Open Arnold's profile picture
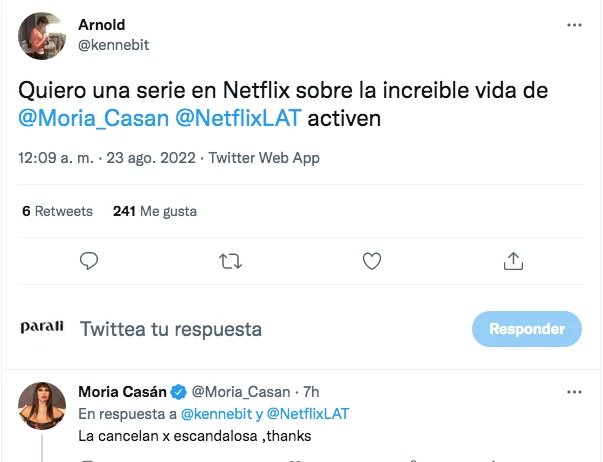Screen dimensions: 603x462 [40, 35]
